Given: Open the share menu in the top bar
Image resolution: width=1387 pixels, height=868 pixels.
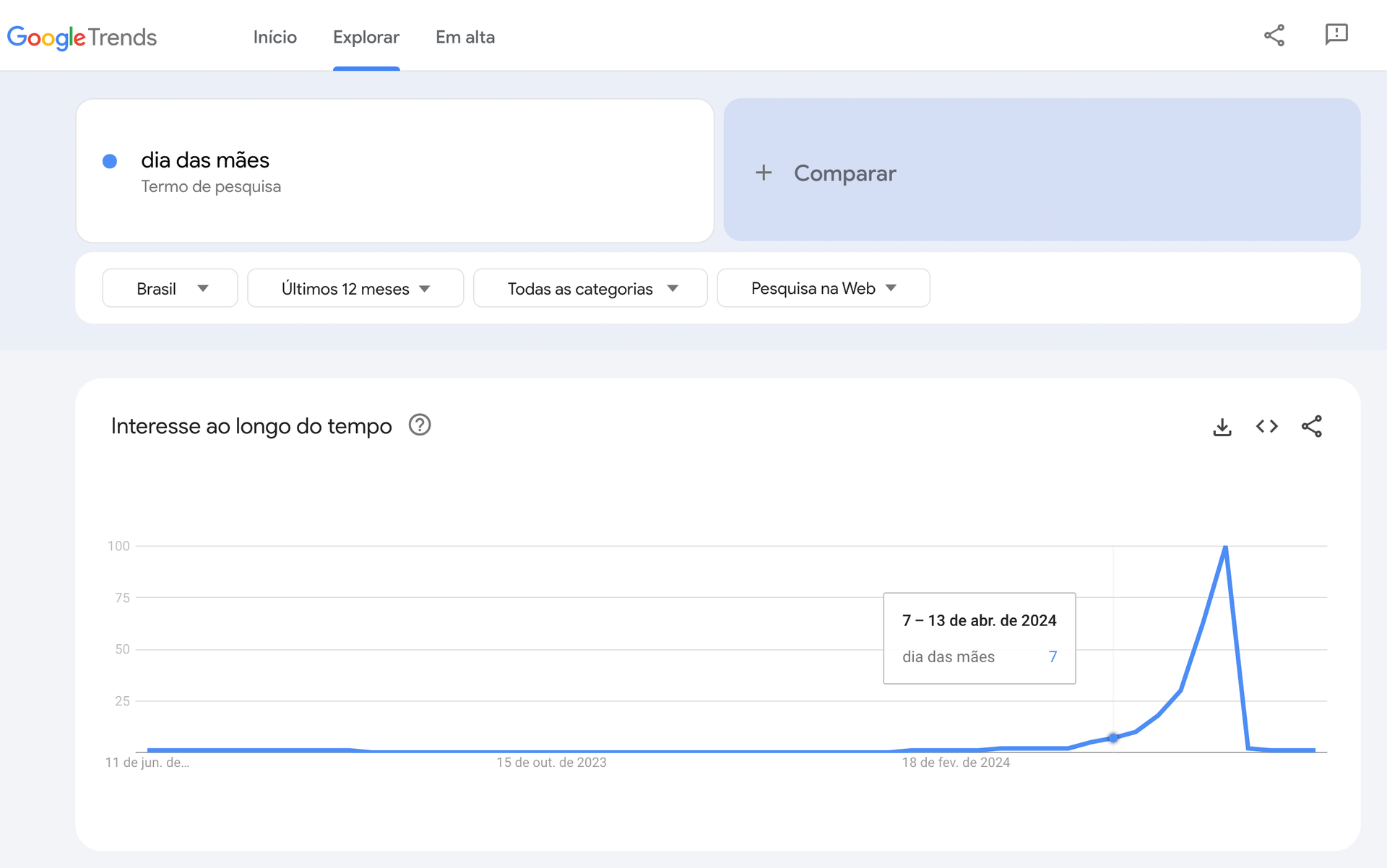Looking at the screenshot, I should 1275,35.
